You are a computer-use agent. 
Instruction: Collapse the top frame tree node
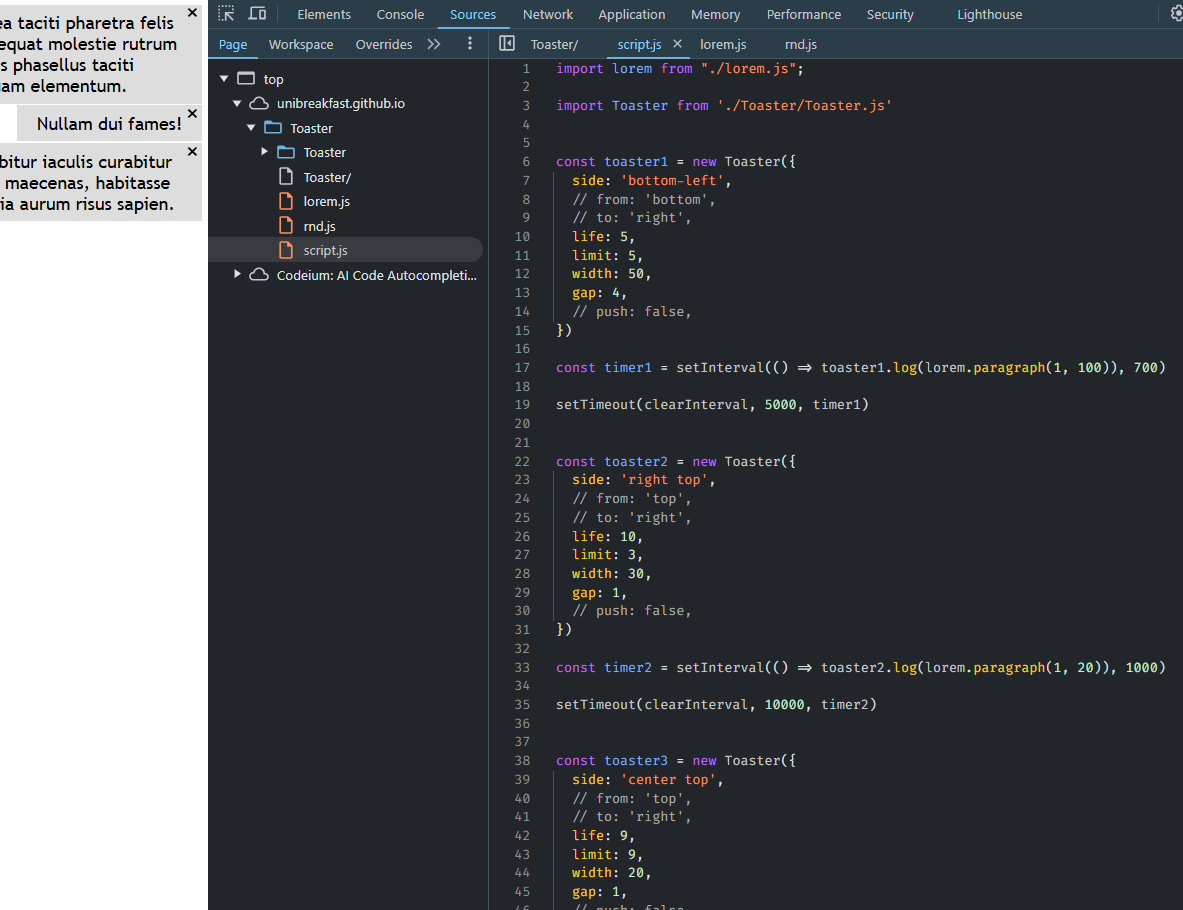coord(224,78)
